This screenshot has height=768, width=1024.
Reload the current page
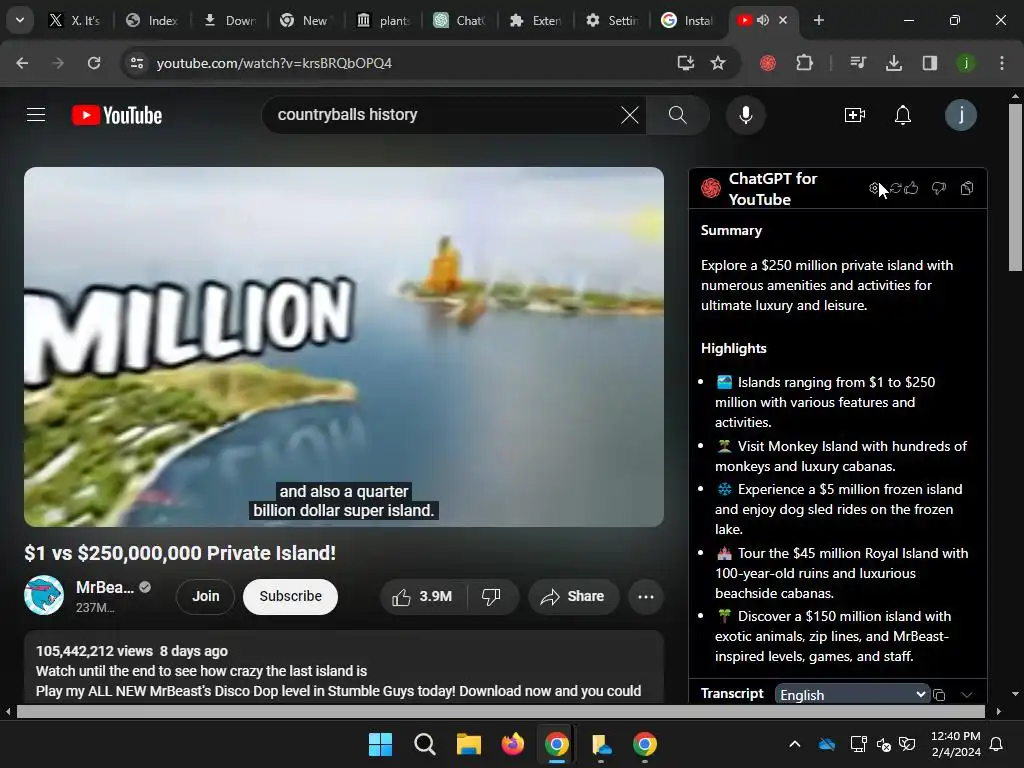[x=94, y=63]
